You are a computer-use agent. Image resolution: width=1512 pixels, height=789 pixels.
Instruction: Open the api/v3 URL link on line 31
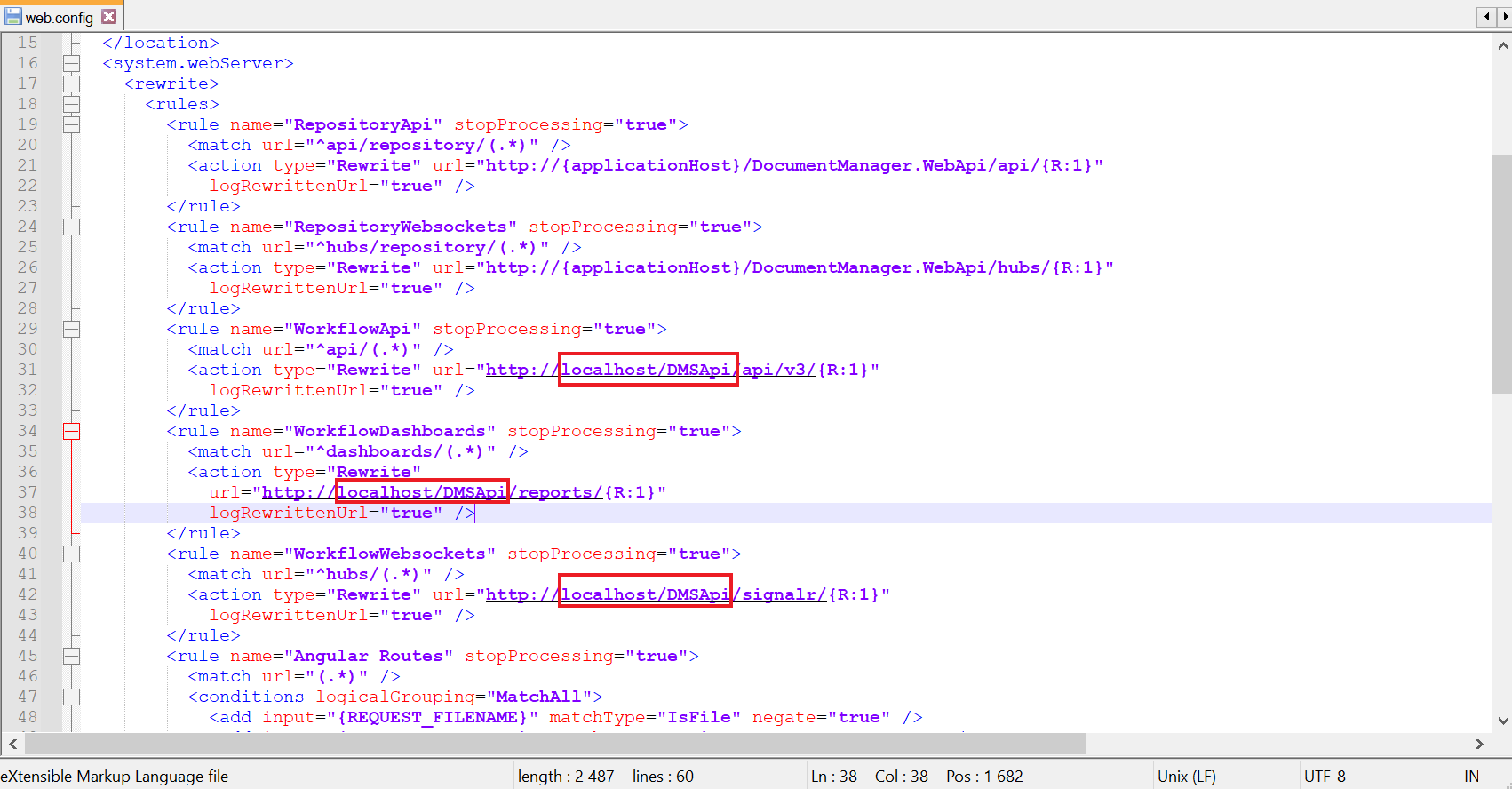point(650,370)
